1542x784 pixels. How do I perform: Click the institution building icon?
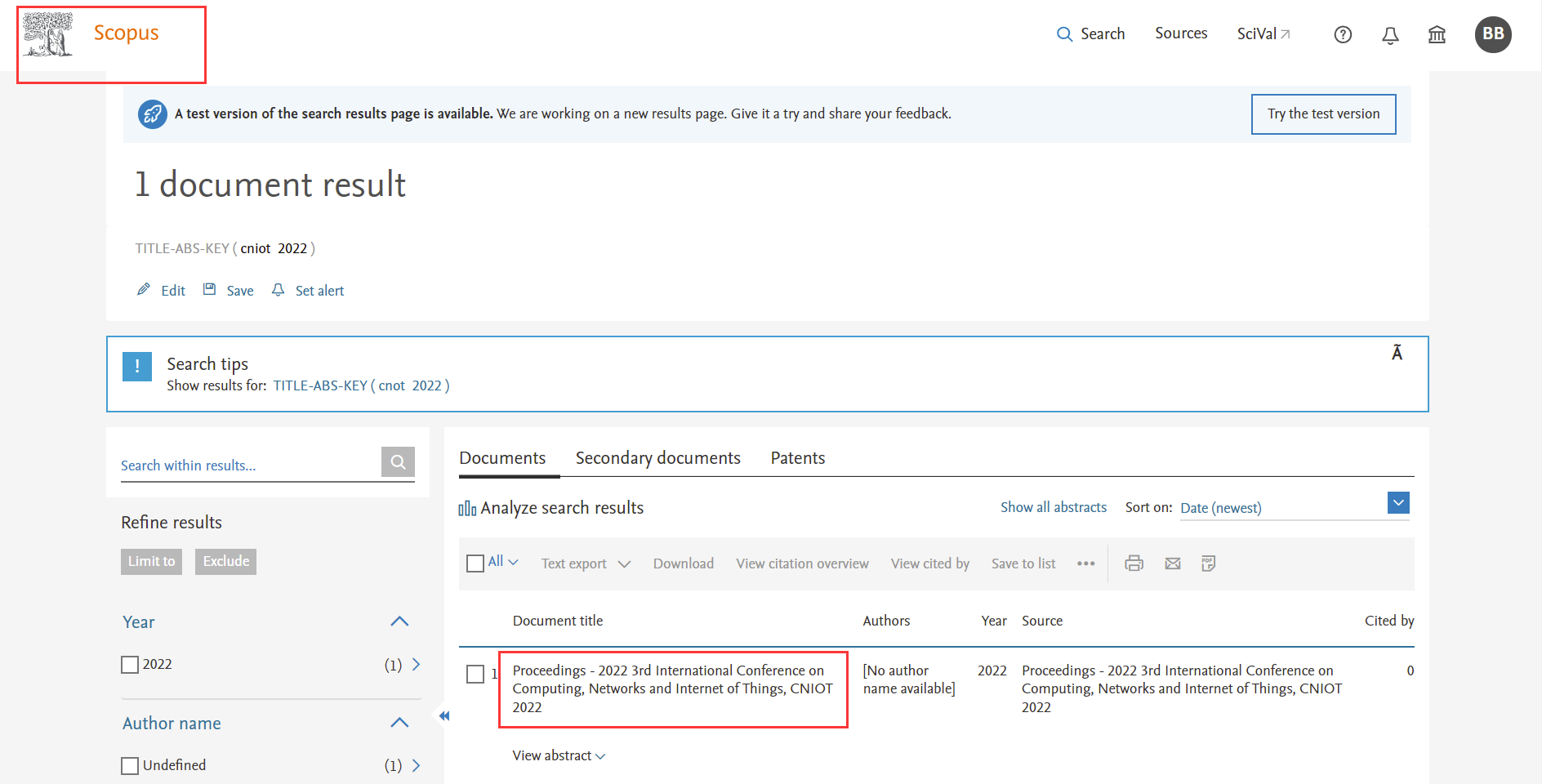[x=1437, y=34]
